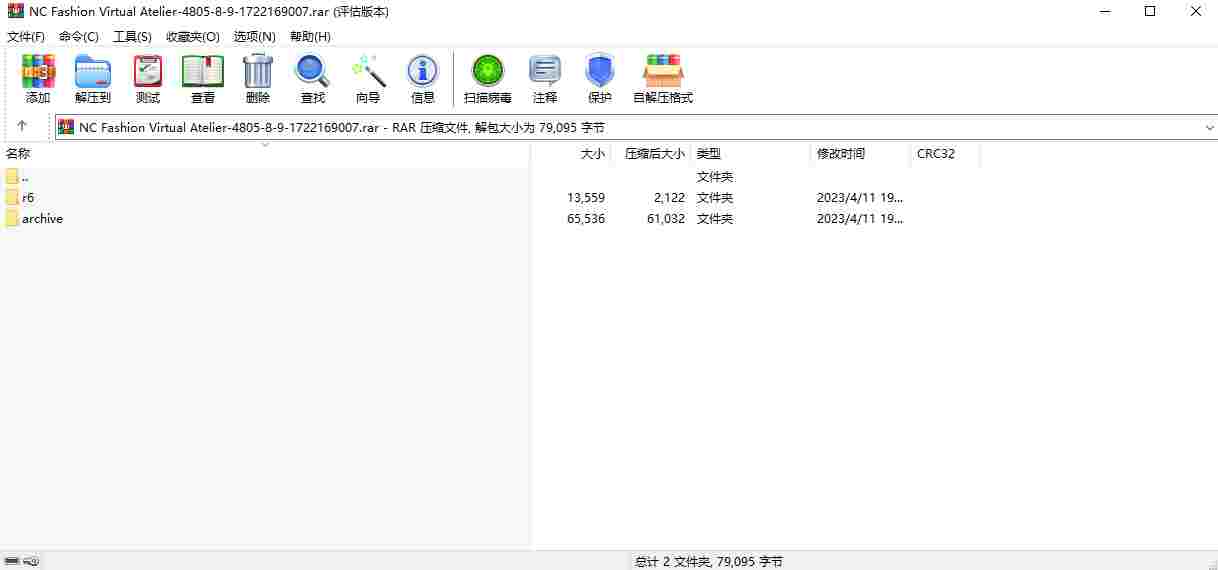Image resolution: width=1218 pixels, height=570 pixels.
Task: Go up one level arrow button
Action: (22, 127)
